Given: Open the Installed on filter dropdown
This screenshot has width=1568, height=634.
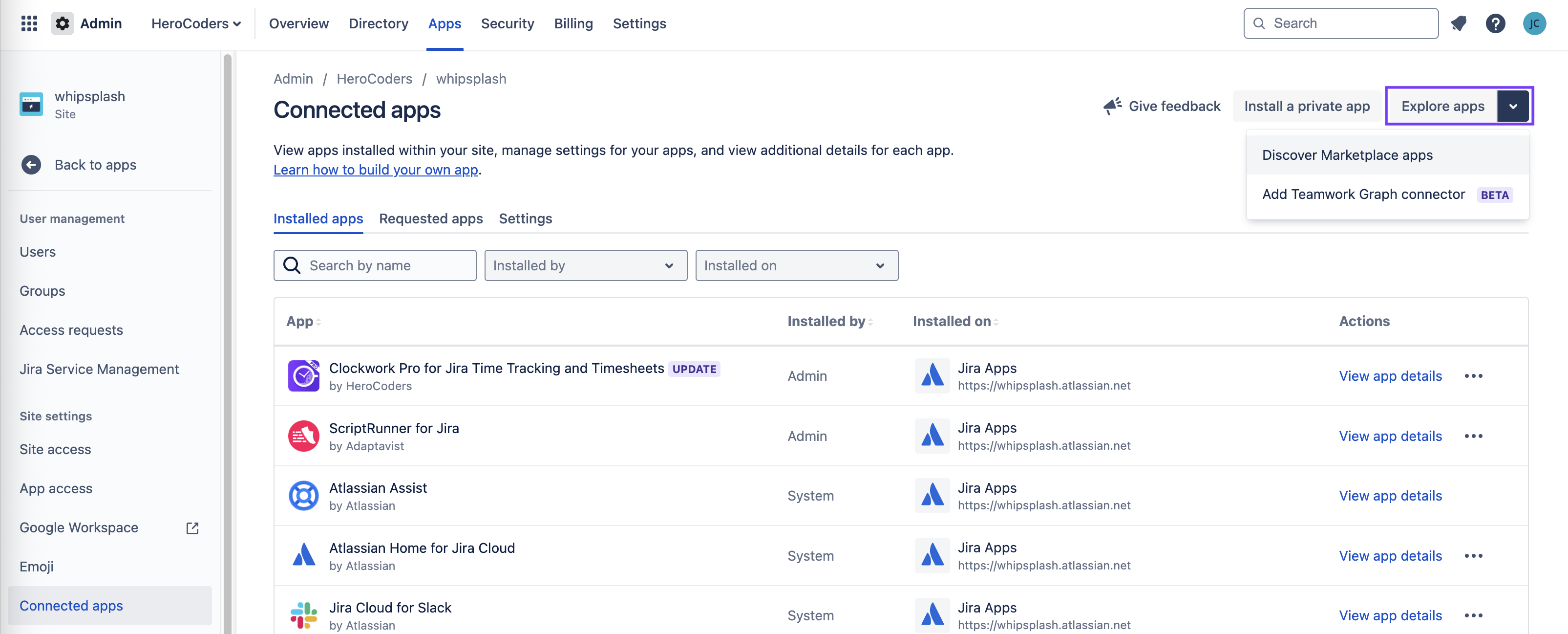Looking at the screenshot, I should (796, 265).
